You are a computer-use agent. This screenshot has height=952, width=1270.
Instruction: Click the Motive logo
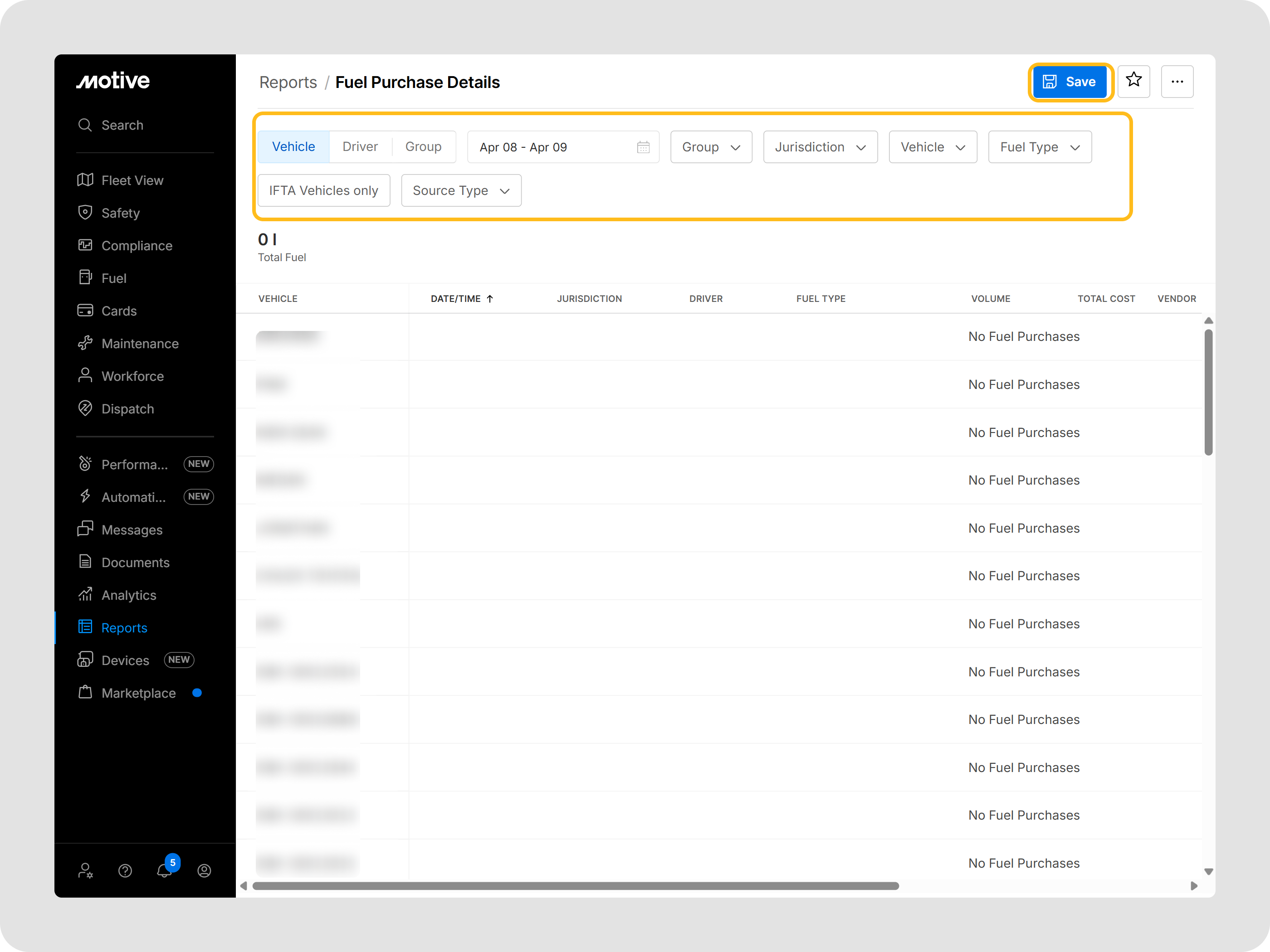[x=113, y=81]
